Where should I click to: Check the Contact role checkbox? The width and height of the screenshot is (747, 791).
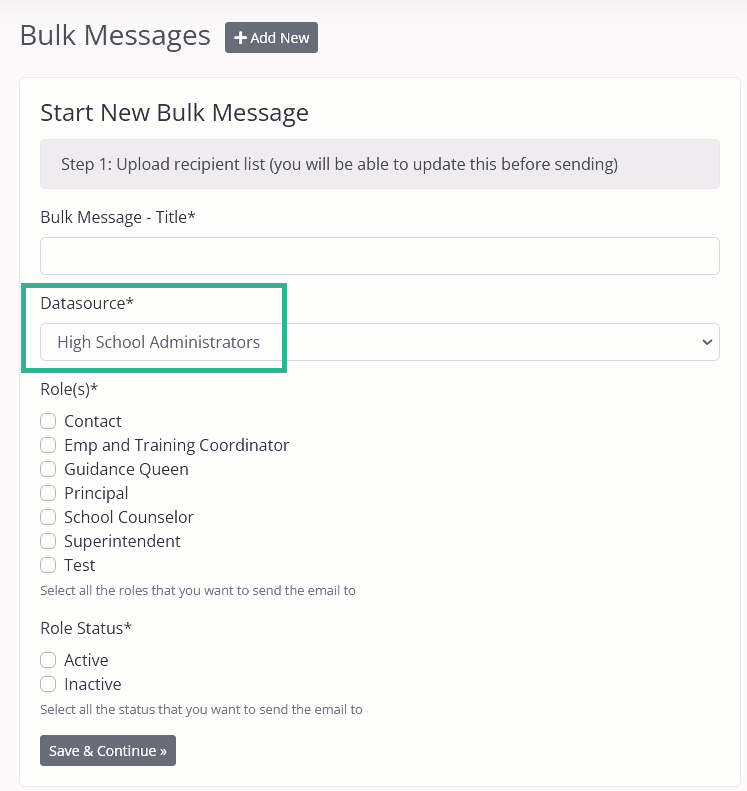point(48,421)
